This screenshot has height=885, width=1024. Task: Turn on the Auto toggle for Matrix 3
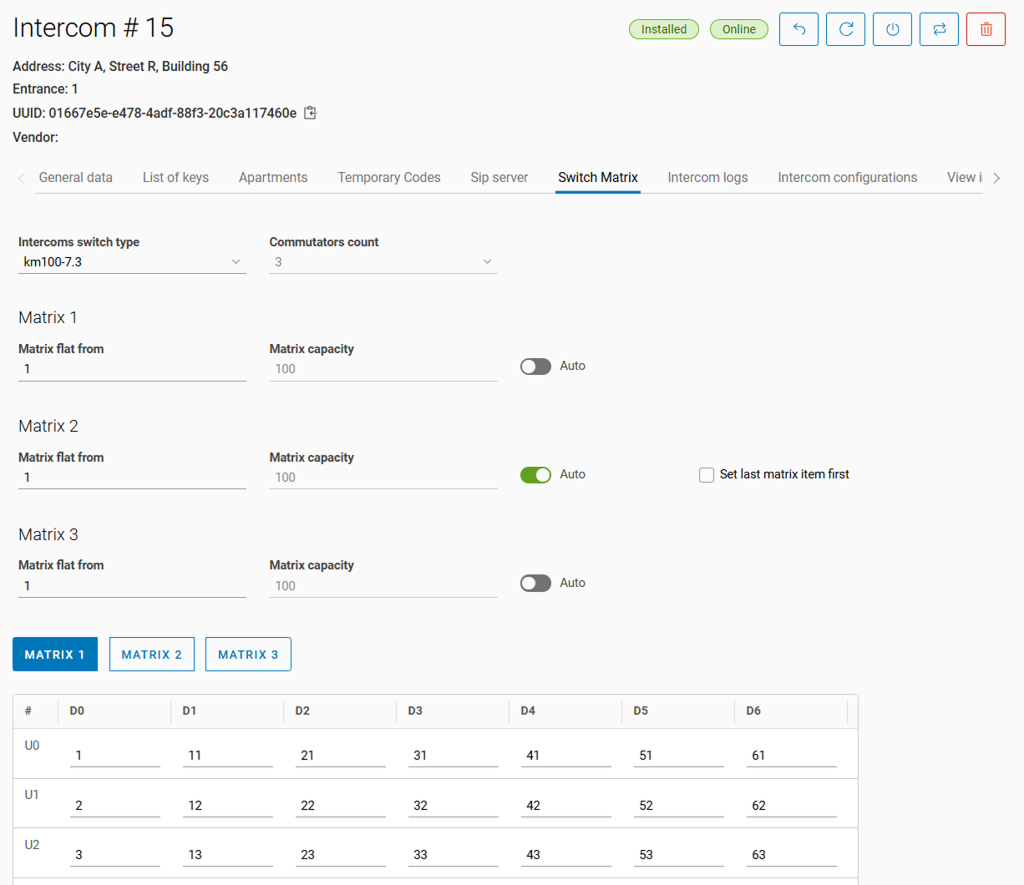click(536, 583)
